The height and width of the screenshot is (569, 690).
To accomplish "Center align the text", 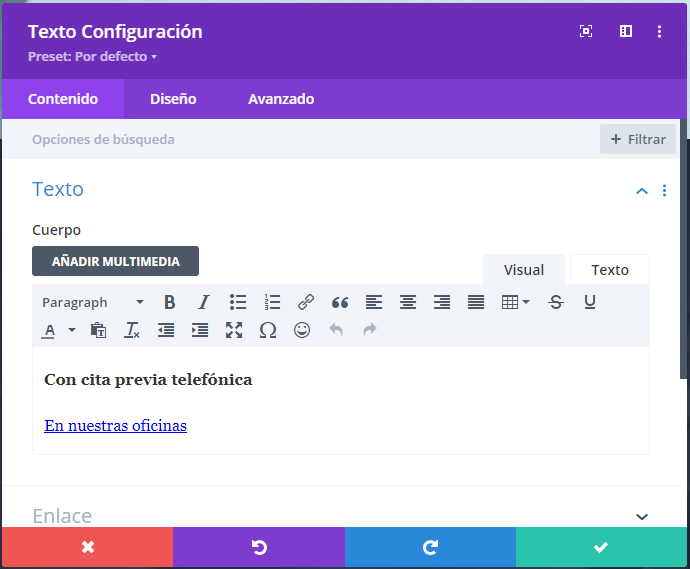I will tap(408, 302).
